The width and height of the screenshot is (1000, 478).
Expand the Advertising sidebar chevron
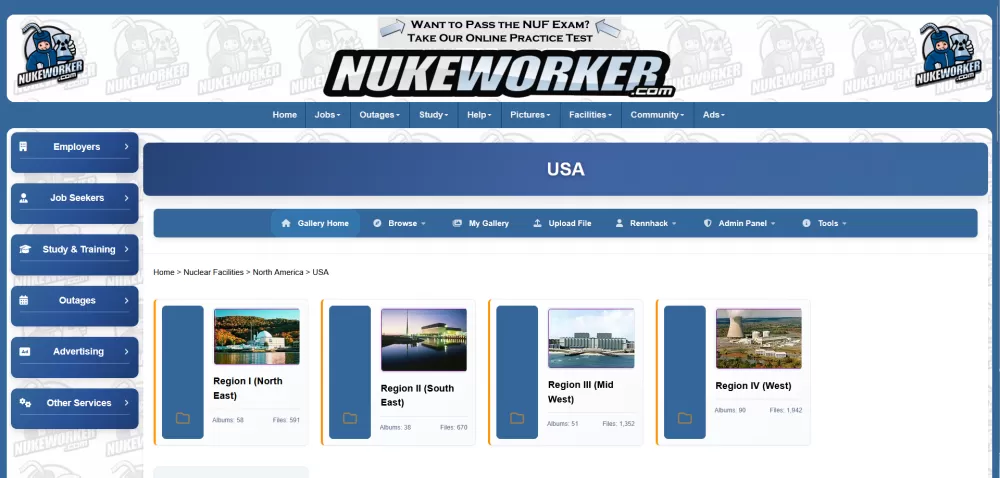(x=126, y=351)
